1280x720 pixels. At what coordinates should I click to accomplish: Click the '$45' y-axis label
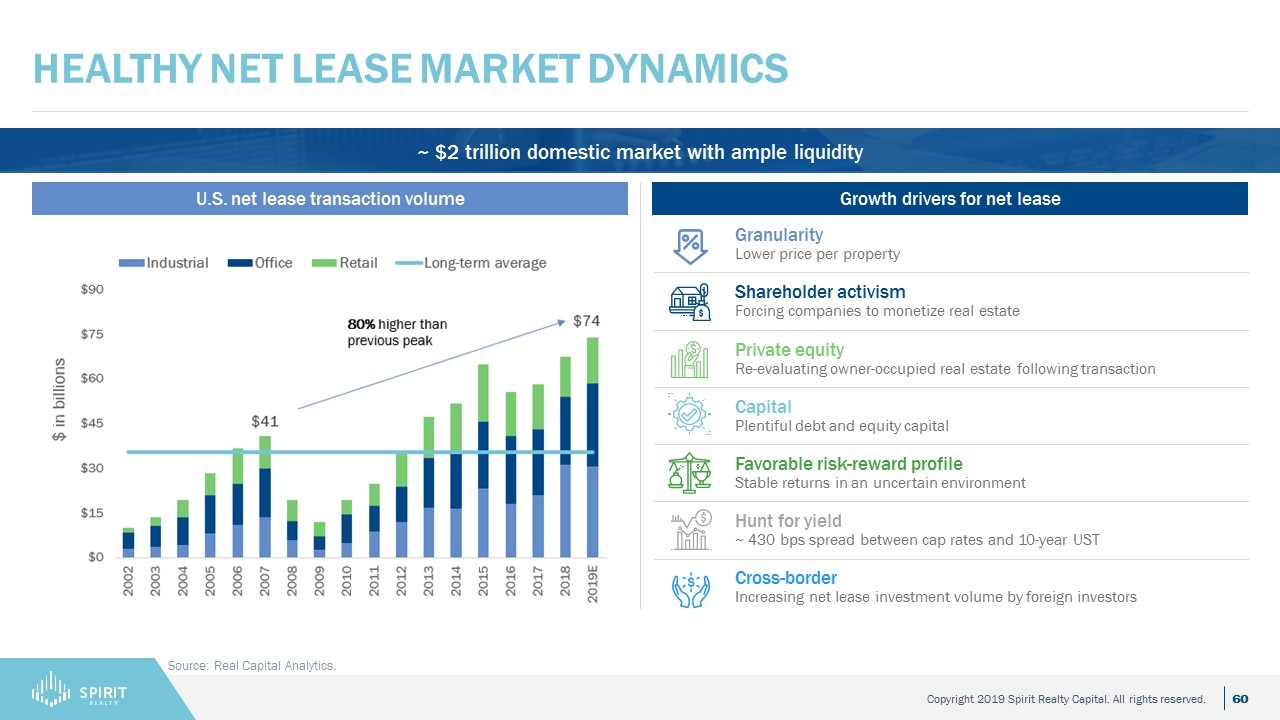point(92,423)
